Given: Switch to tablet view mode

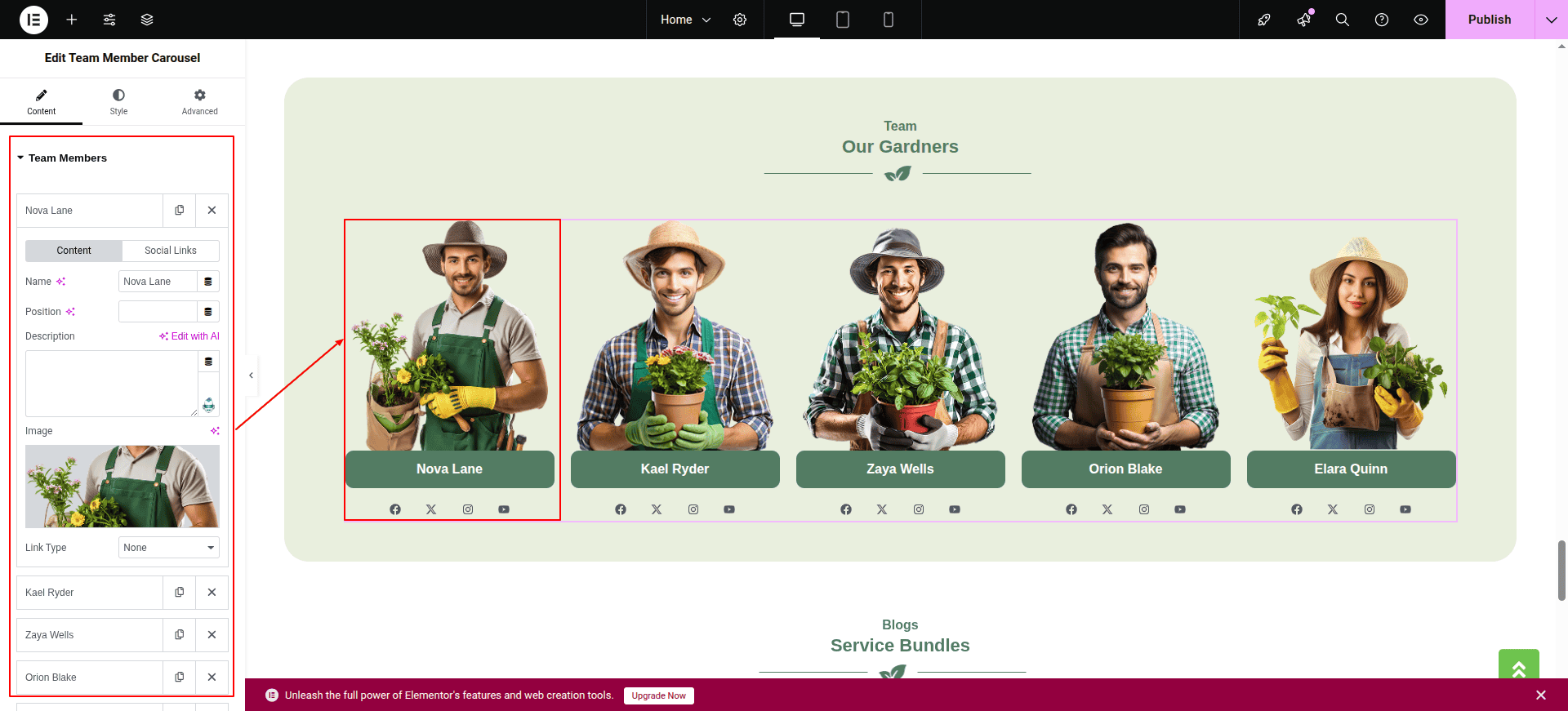Looking at the screenshot, I should (843, 20).
